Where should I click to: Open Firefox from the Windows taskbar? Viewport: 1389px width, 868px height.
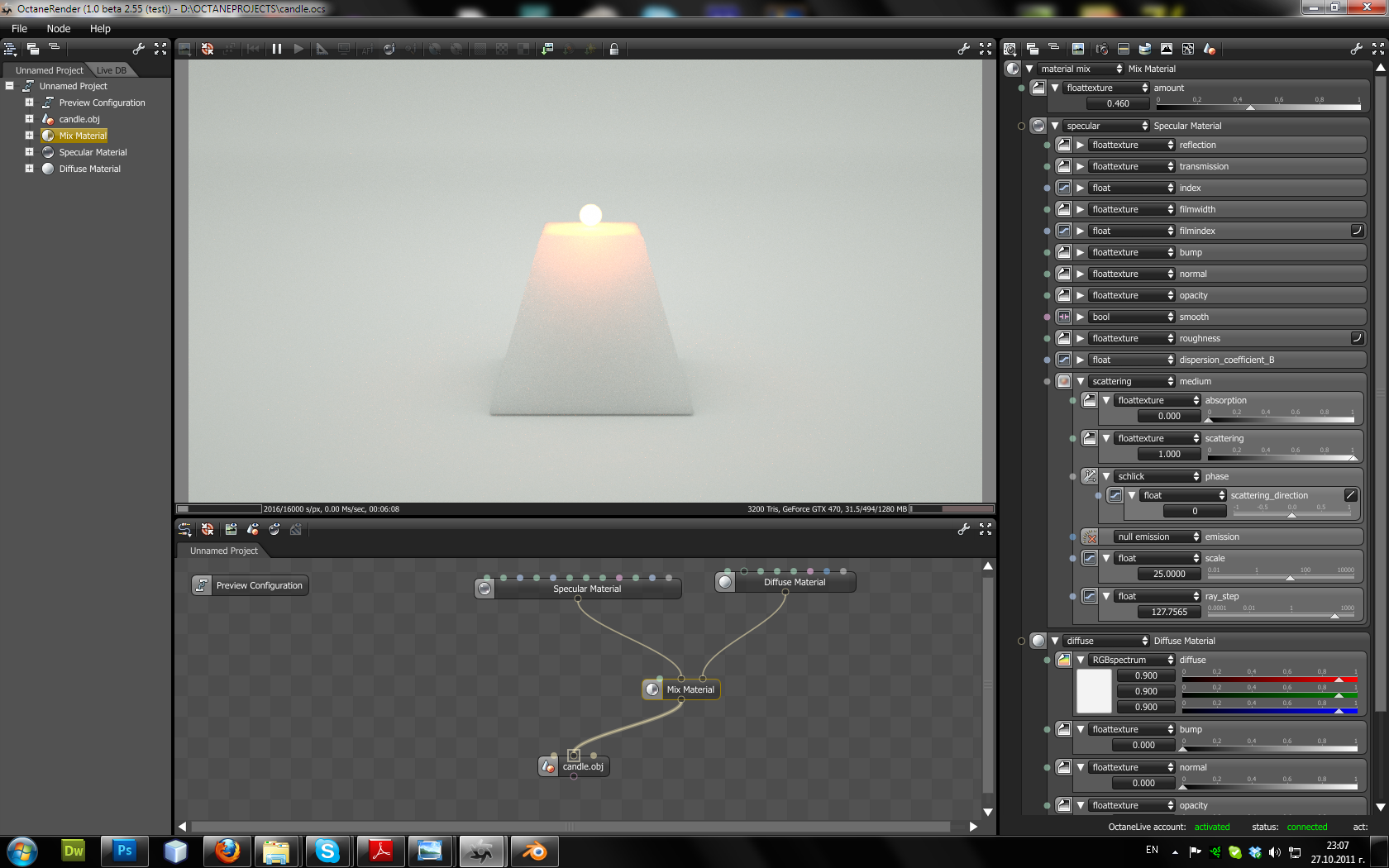pos(227,851)
